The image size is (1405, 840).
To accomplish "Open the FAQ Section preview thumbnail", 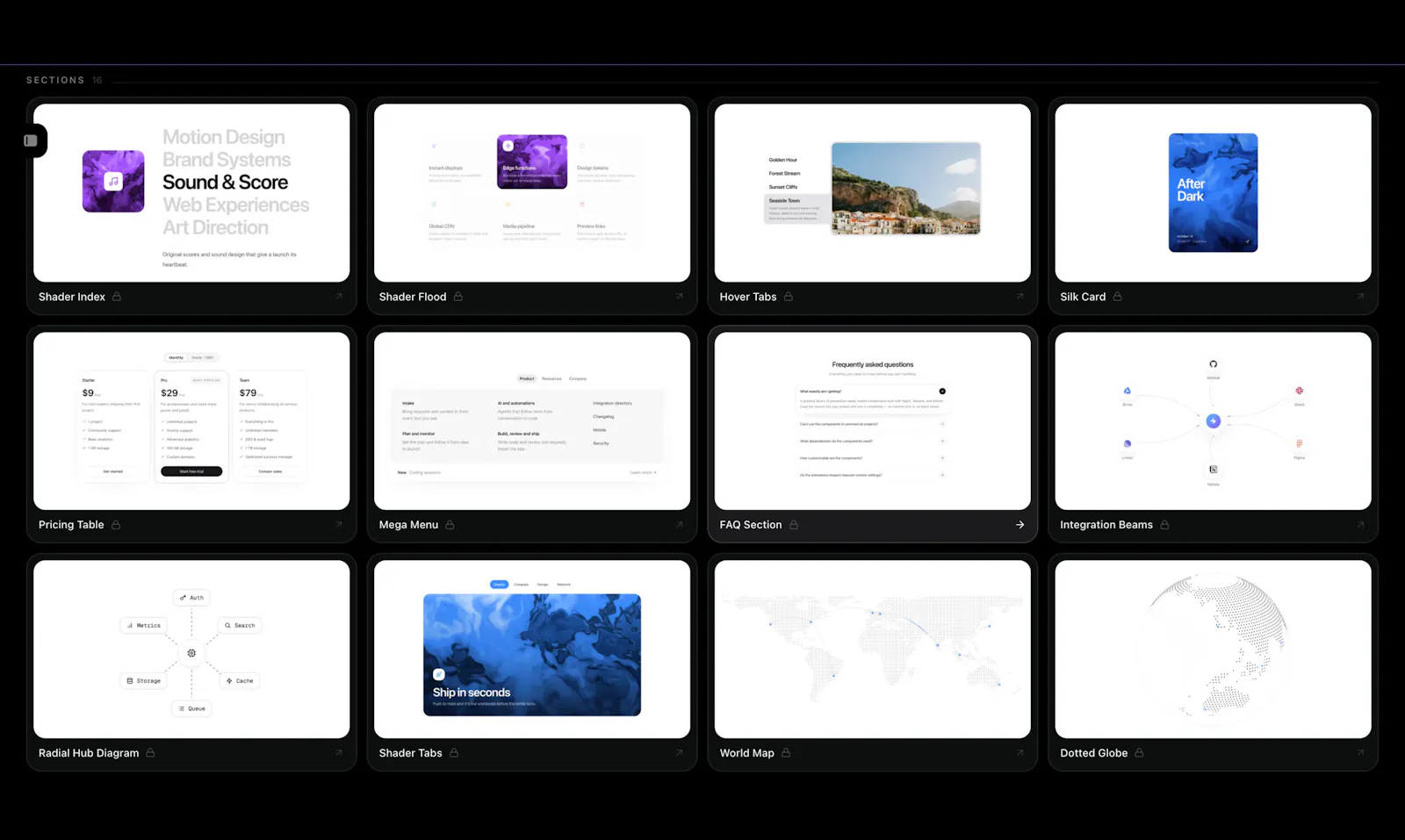I will [x=873, y=421].
